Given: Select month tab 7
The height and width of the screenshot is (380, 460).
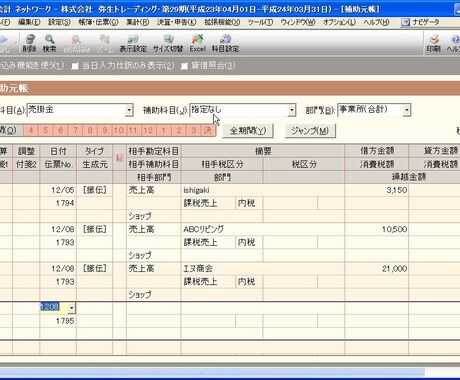Looking at the screenshot, I should click(75, 130).
